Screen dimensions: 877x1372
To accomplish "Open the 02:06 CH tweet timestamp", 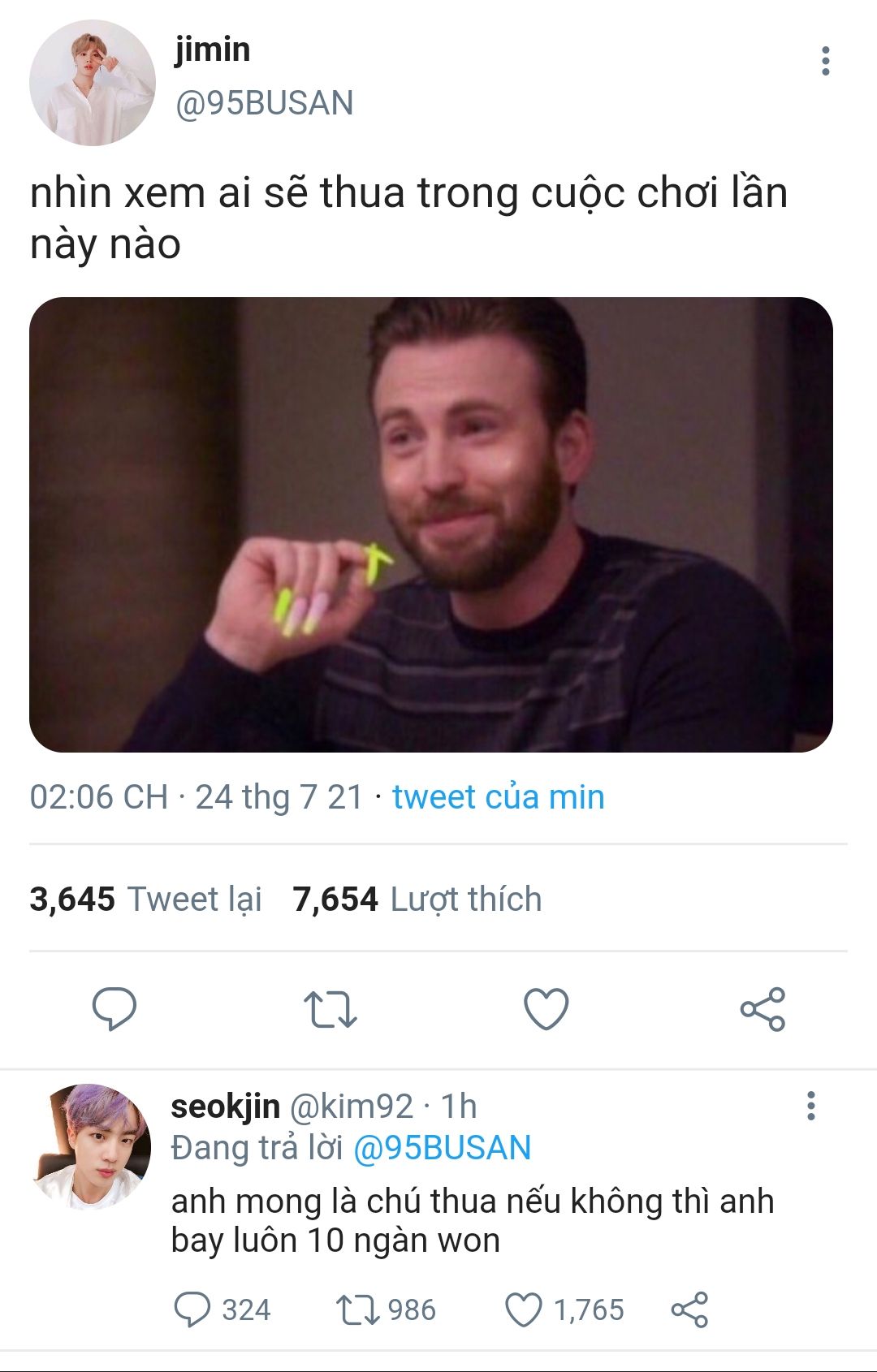I will pyautogui.click(x=99, y=796).
